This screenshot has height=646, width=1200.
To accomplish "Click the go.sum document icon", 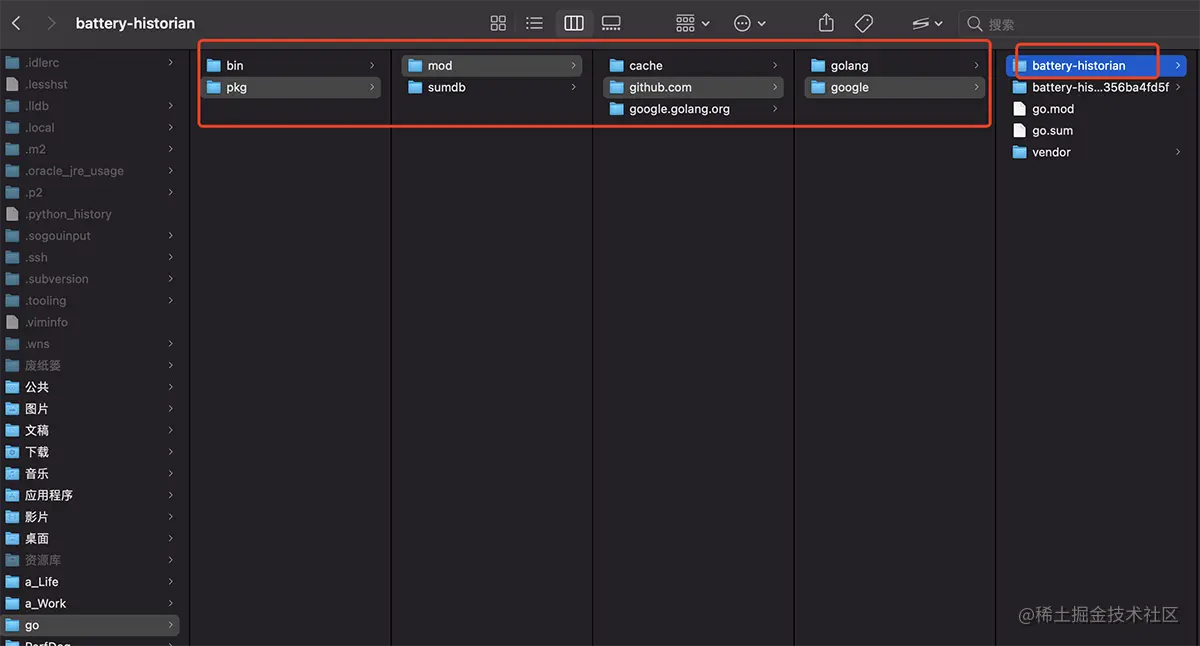I will click(x=1019, y=131).
